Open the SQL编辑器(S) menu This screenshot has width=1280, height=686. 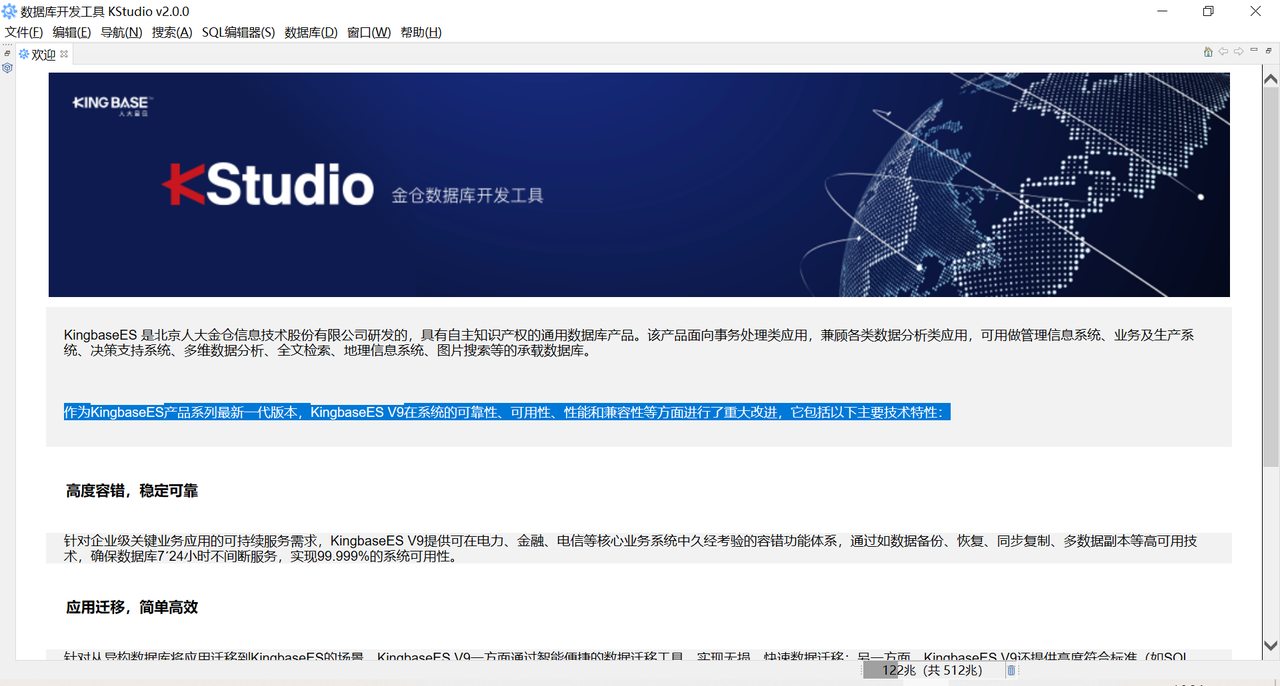(x=238, y=32)
